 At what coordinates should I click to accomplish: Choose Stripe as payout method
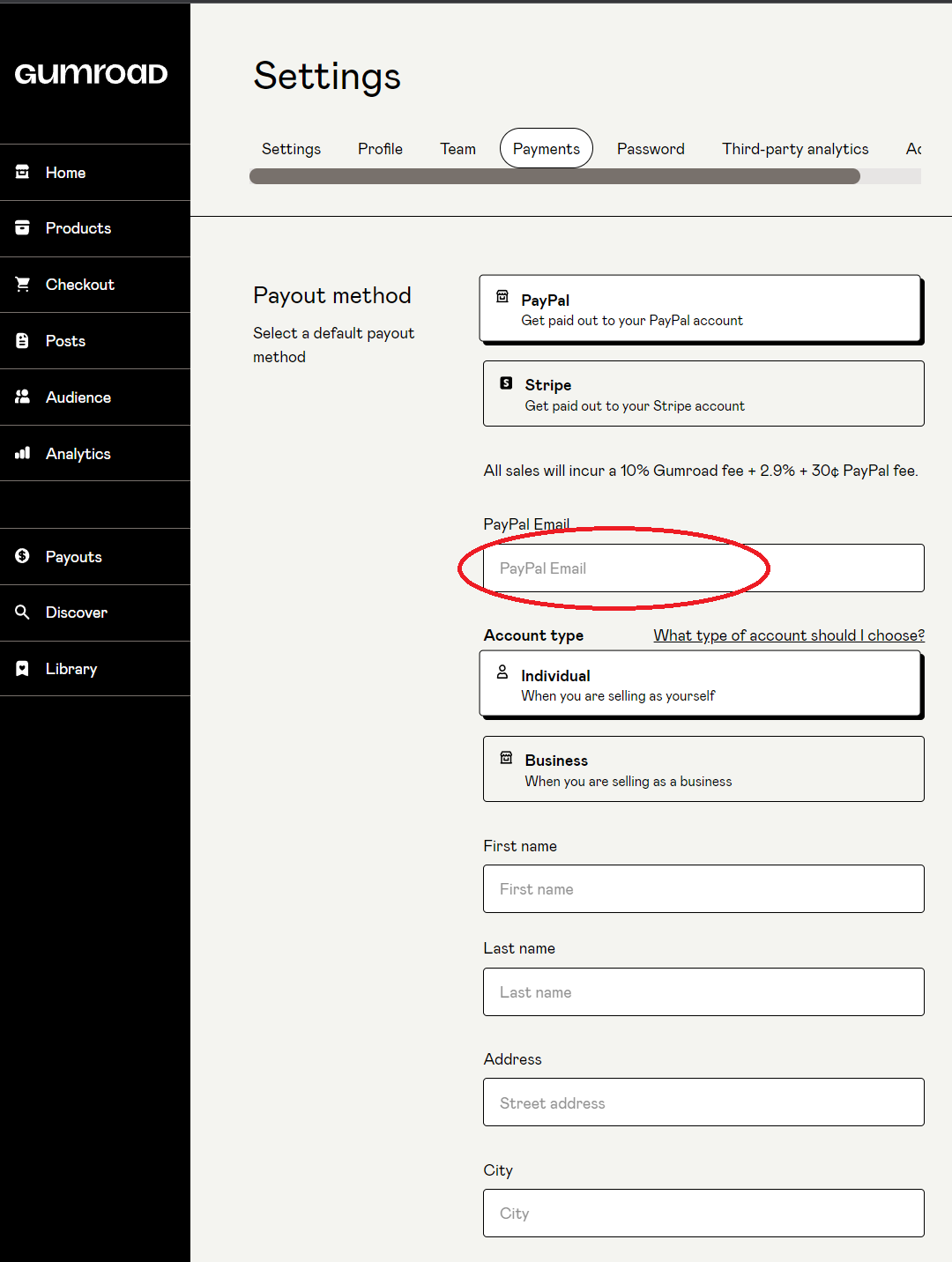[x=703, y=394]
